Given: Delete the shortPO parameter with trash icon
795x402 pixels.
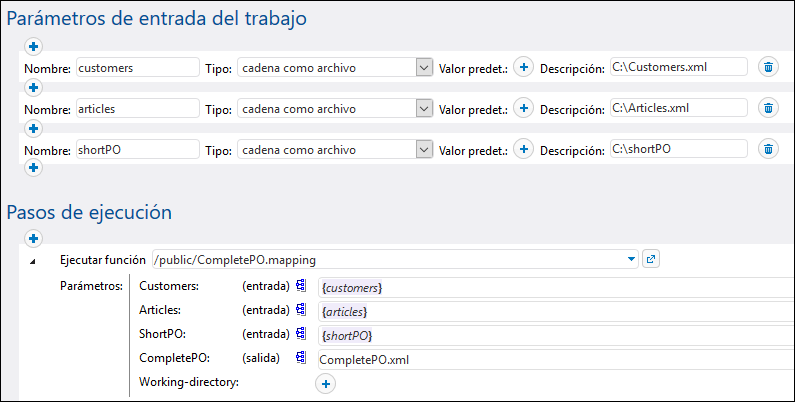Looking at the screenshot, I should pos(767,149).
